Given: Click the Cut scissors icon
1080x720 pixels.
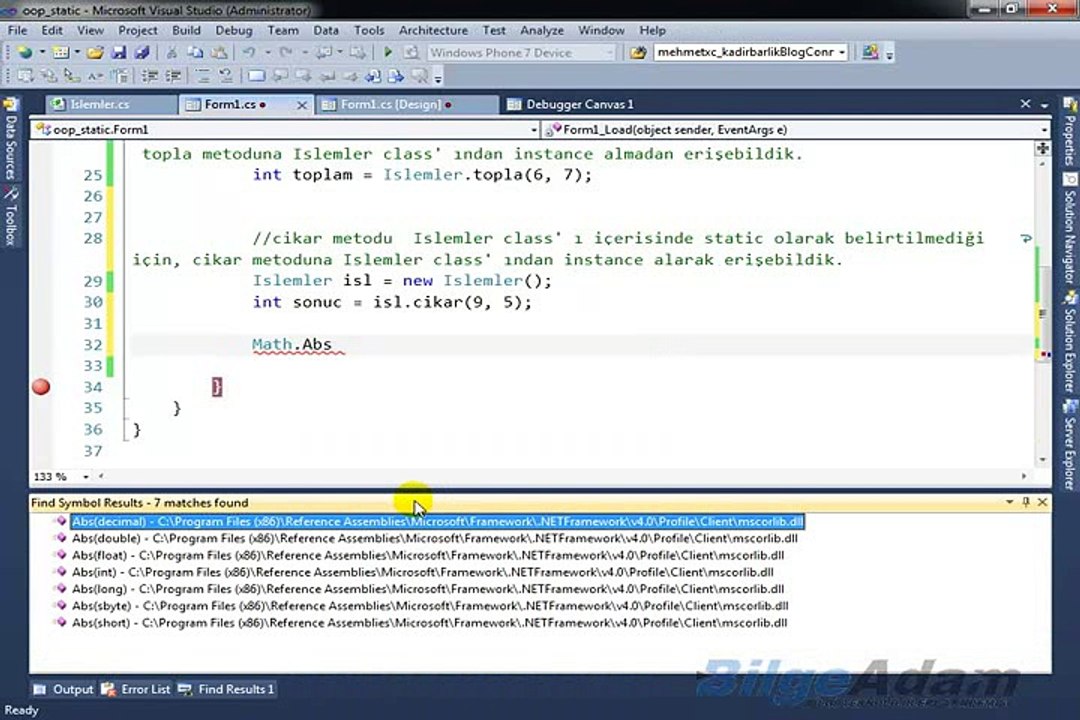Looking at the screenshot, I should (x=172, y=52).
